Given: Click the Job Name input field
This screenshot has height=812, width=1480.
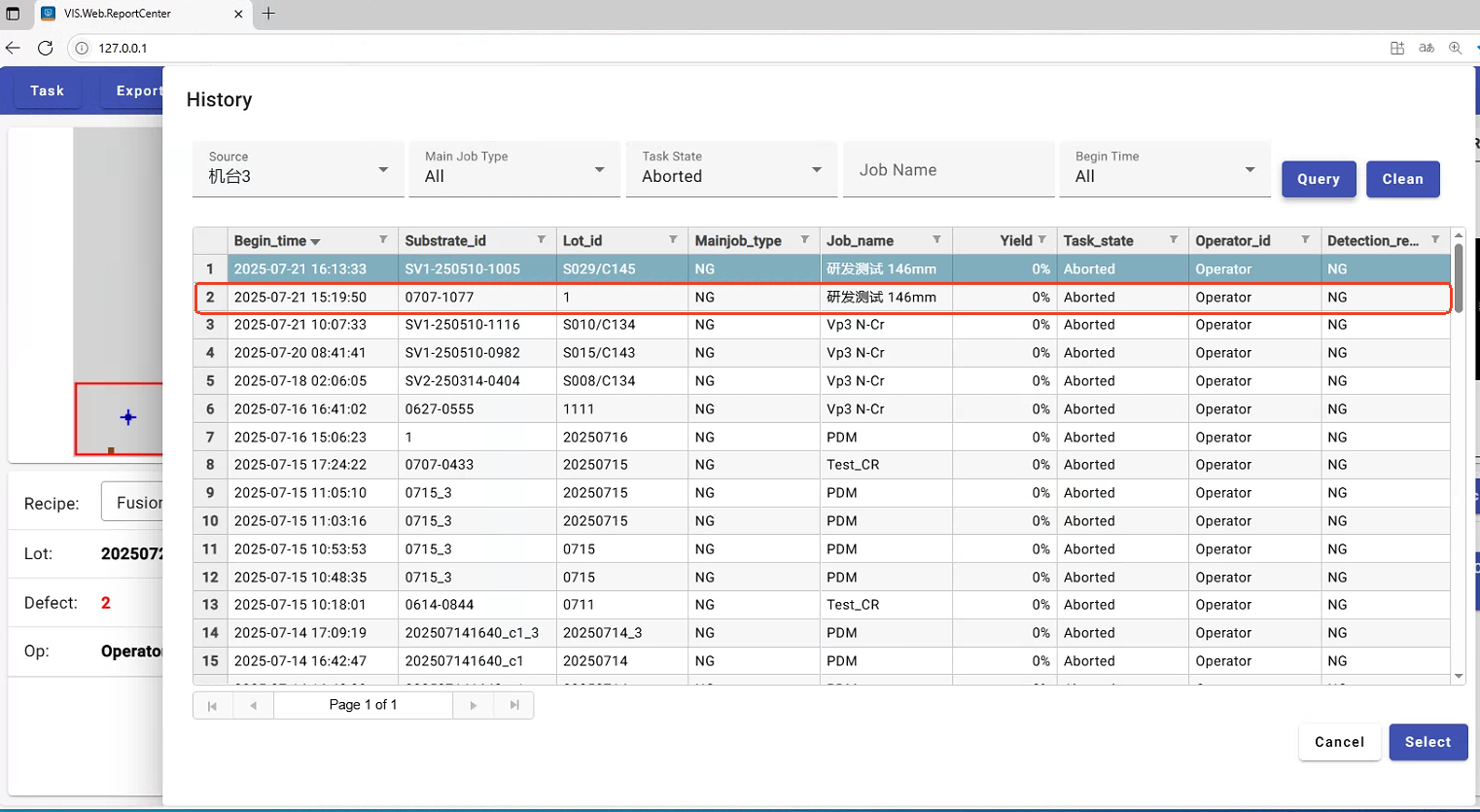Looking at the screenshot, I should tap(948, 170).
